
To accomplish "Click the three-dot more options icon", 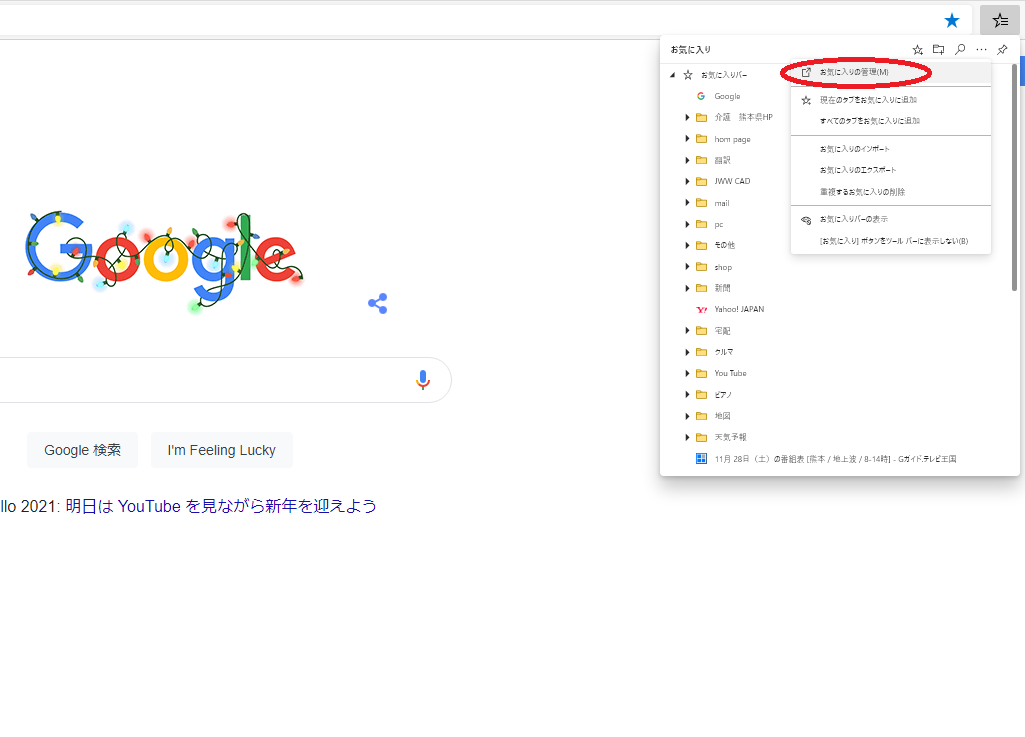I will point(981,49).
